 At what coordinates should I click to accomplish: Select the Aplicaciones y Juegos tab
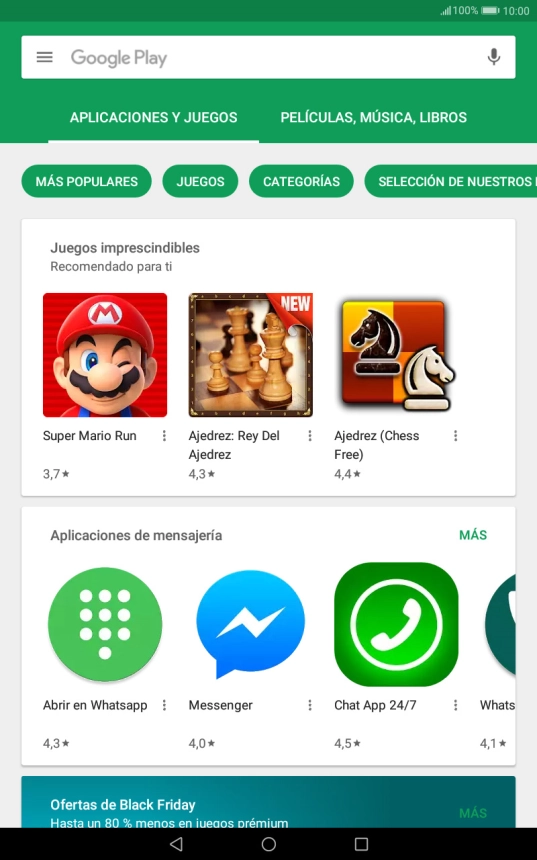154,117
